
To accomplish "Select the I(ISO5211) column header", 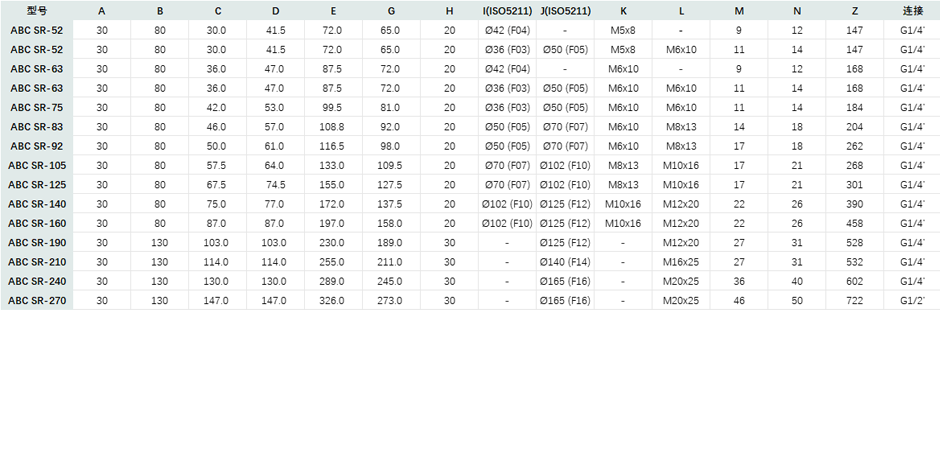I will pos(506,10).
